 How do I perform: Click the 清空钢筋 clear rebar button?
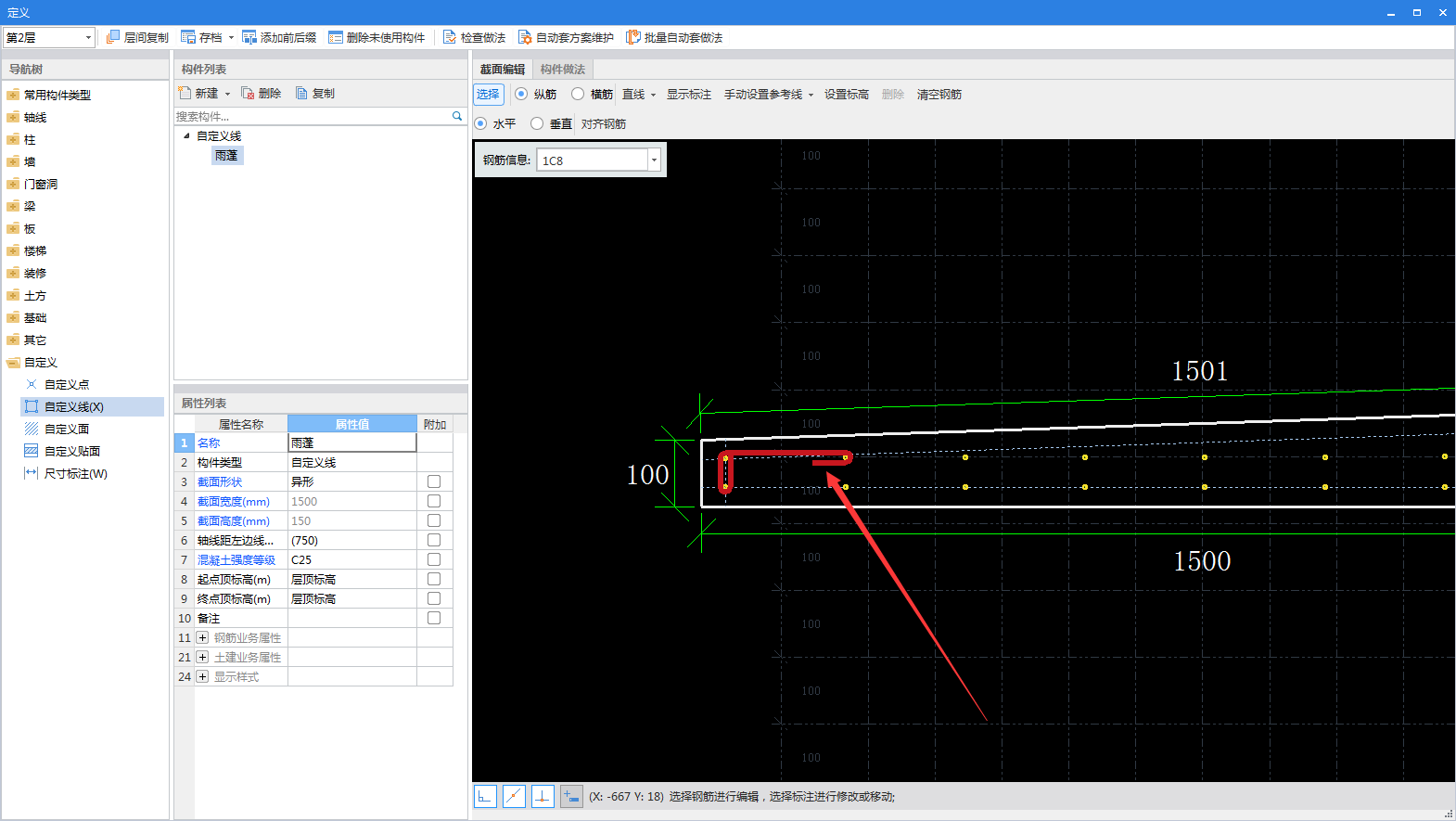pos(939,94)
